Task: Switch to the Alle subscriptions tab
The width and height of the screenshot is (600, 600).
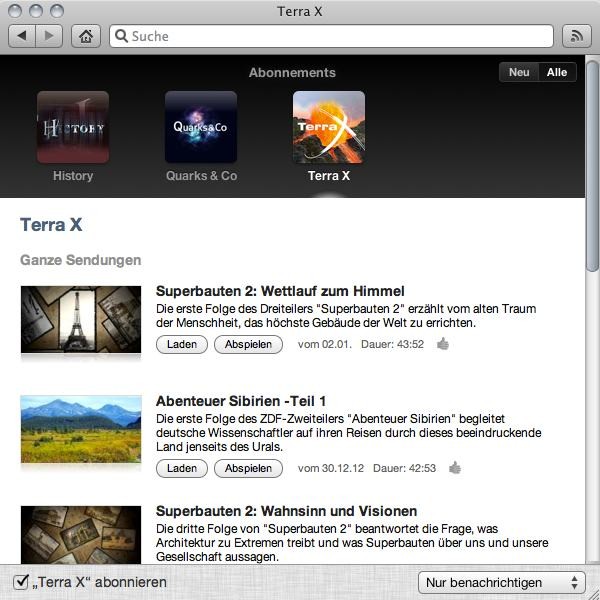Action: point(557,72)
